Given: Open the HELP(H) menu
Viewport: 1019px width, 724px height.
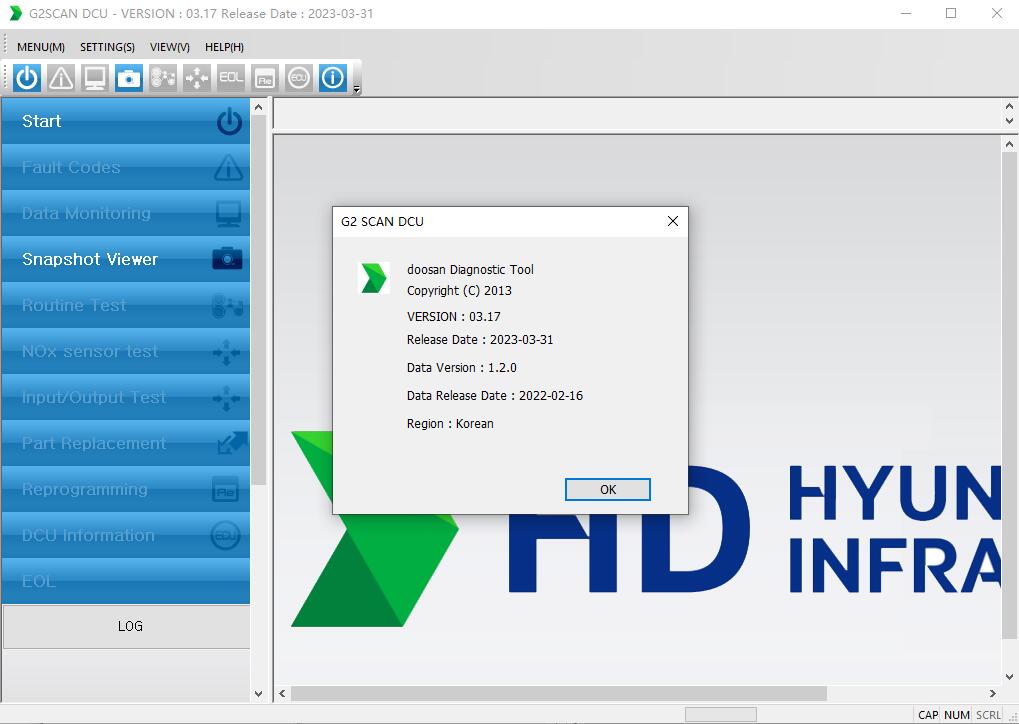Looking at the screenshot, I should click(x=224, y=47).
